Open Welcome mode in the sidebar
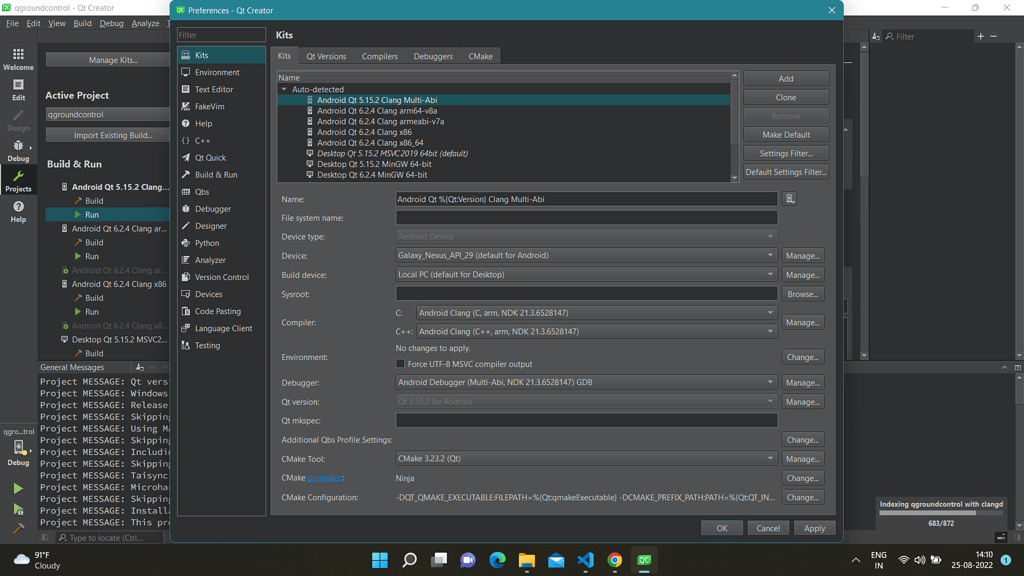Screen dimensions: 1024x576 pos(18,59)
